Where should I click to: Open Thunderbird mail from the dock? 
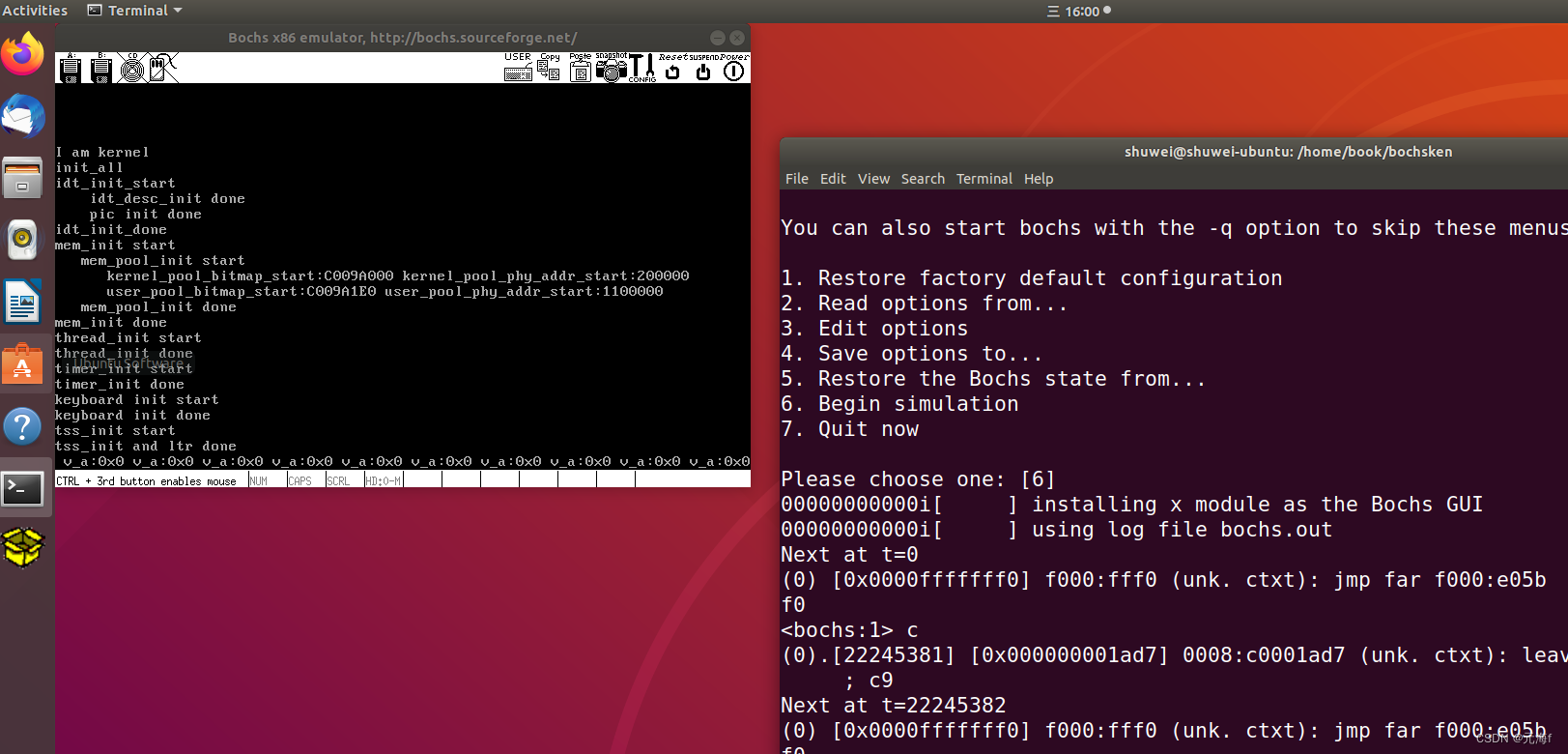tap(23, 116)
